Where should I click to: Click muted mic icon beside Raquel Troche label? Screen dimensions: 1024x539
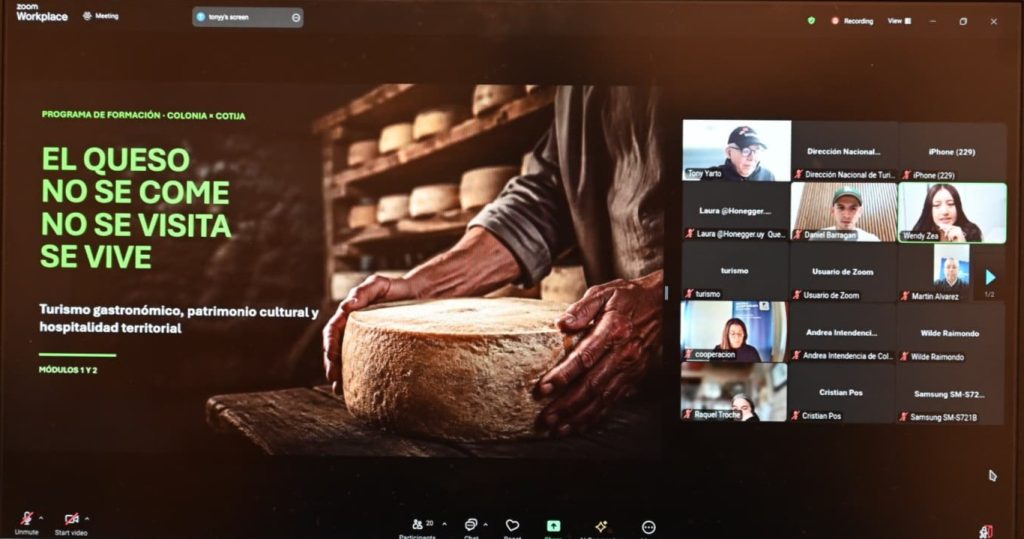click(x=688, y=415)
